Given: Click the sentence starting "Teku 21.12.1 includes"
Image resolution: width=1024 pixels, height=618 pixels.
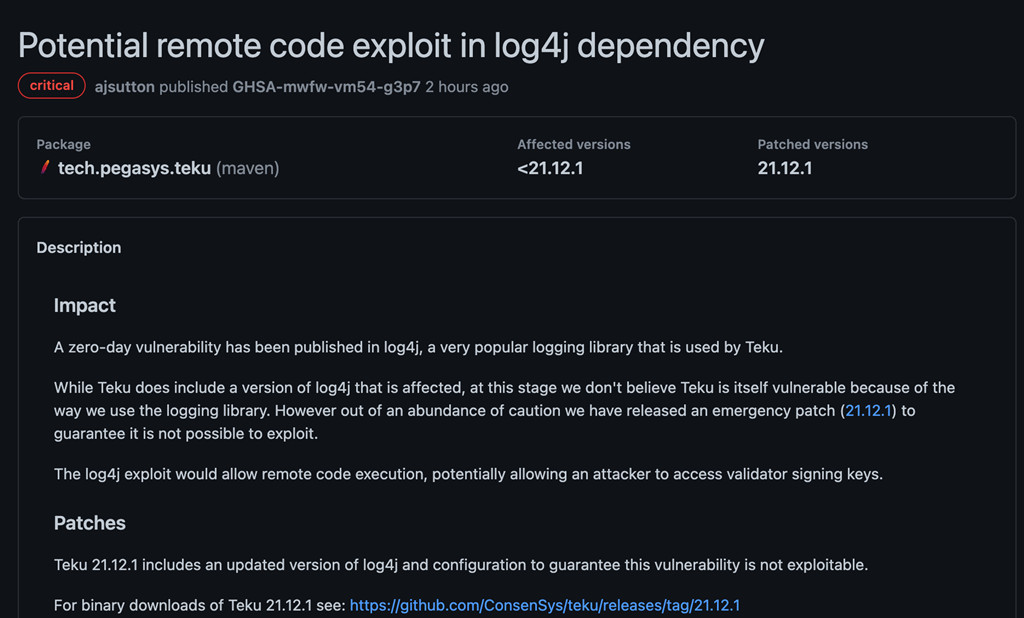Looking at the screenshot, I should tap(461, 564).
